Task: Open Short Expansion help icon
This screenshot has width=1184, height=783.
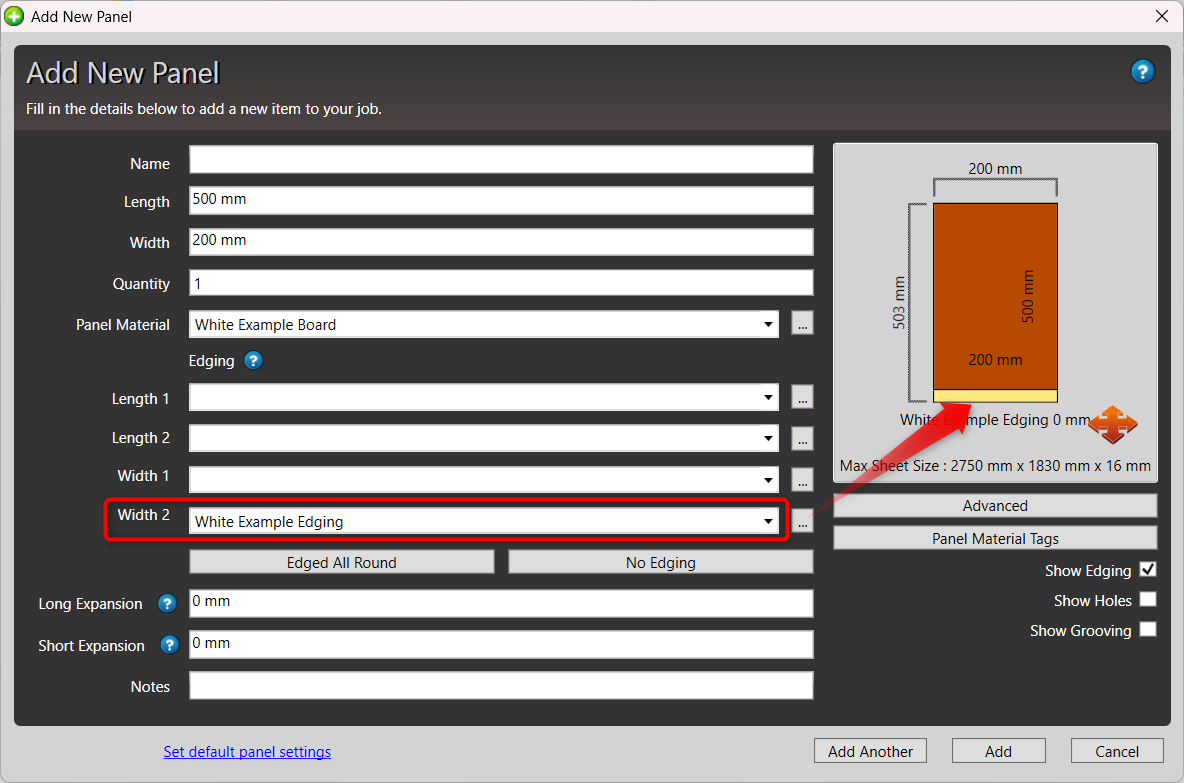Action: point(169,645)
